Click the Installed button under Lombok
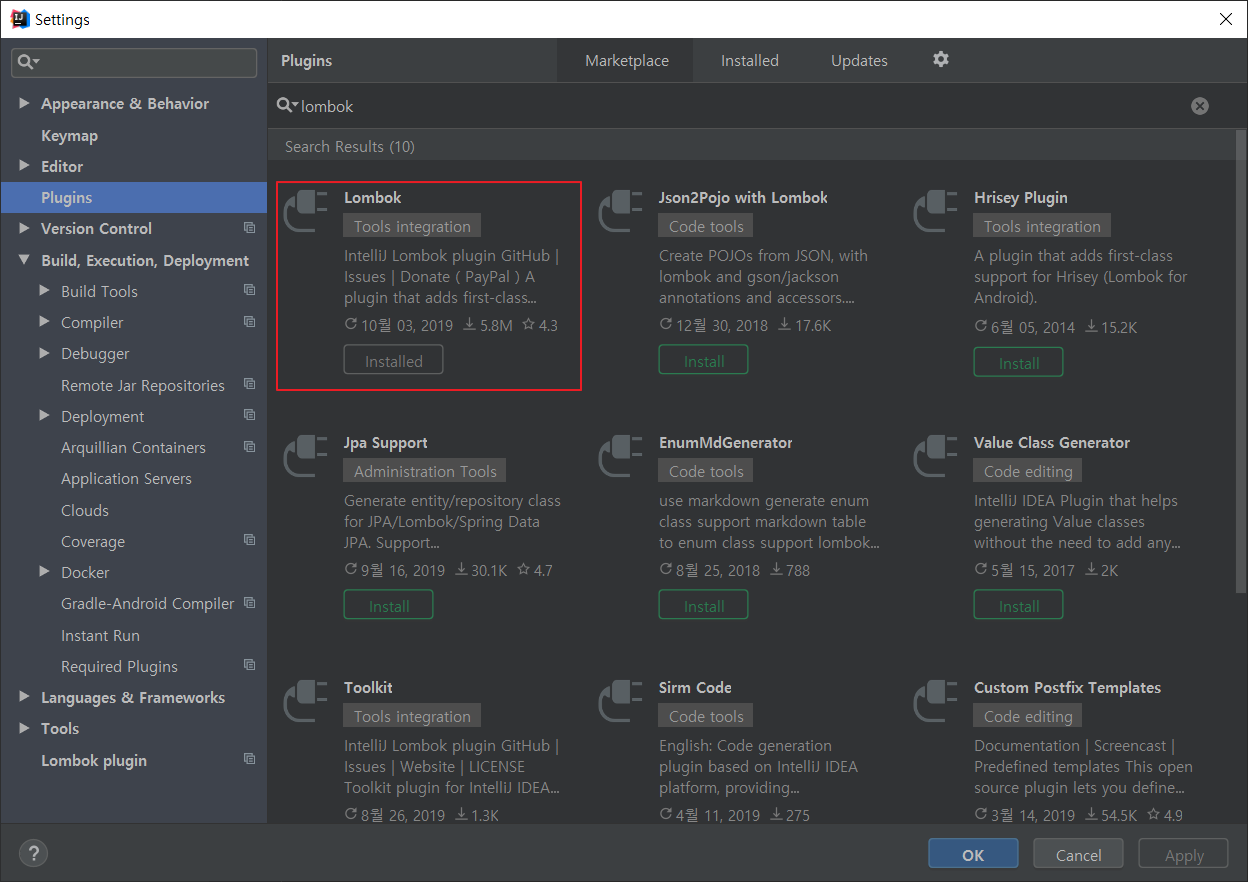The image size is (1248, 882). 393,361
